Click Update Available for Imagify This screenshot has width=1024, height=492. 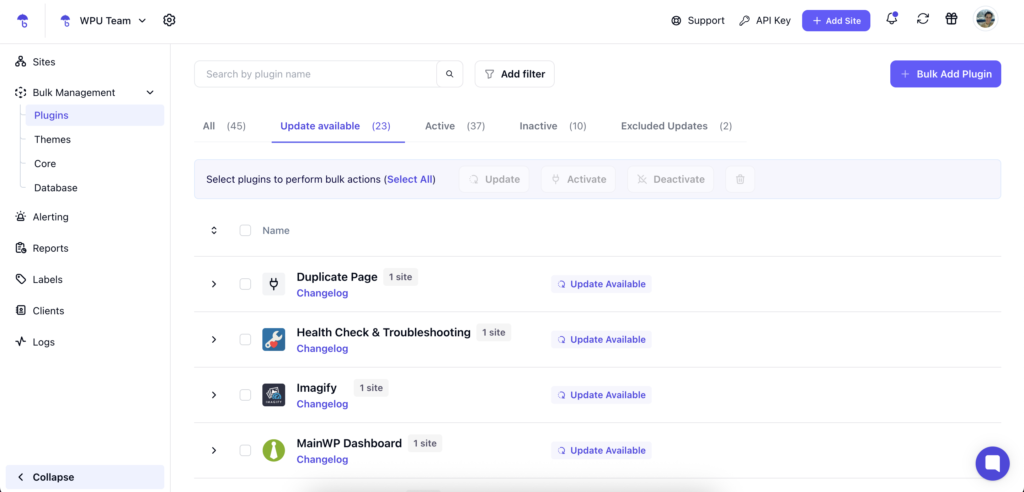click(601, 395)
